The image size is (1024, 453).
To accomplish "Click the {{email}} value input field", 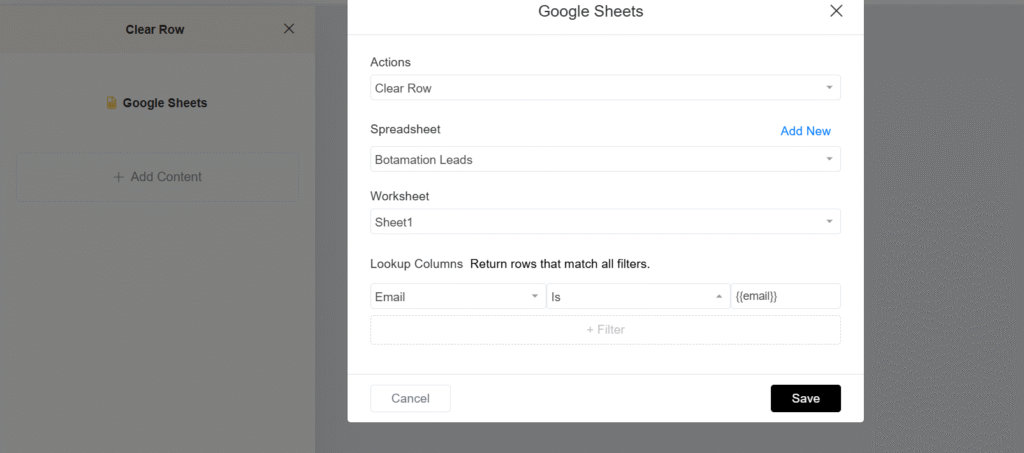I will click(785, 297).
